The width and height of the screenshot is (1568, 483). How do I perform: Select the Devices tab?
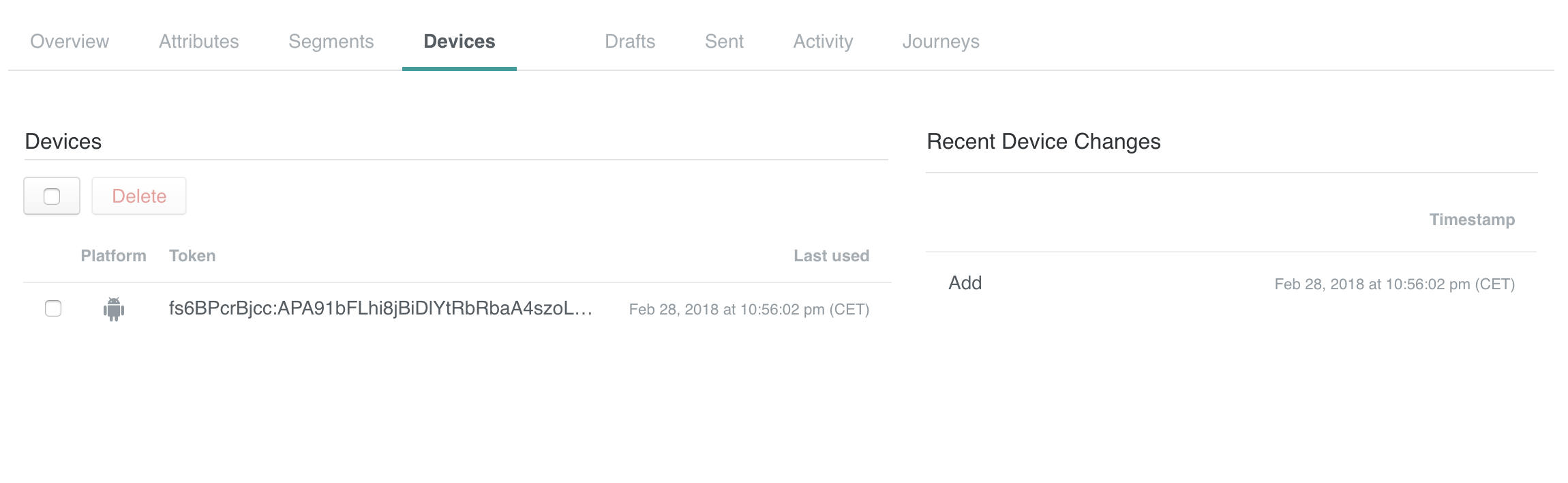coord(459,42)
